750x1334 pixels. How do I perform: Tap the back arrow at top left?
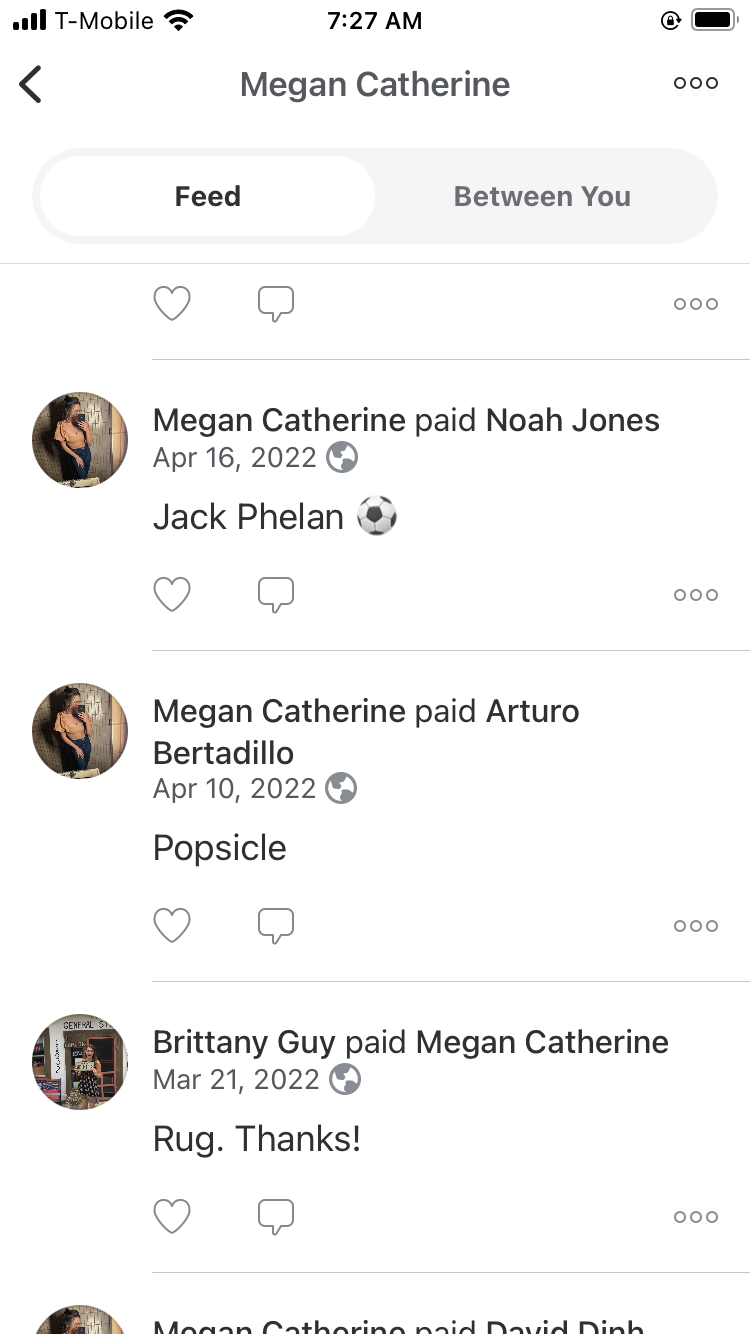pos(31,84)
